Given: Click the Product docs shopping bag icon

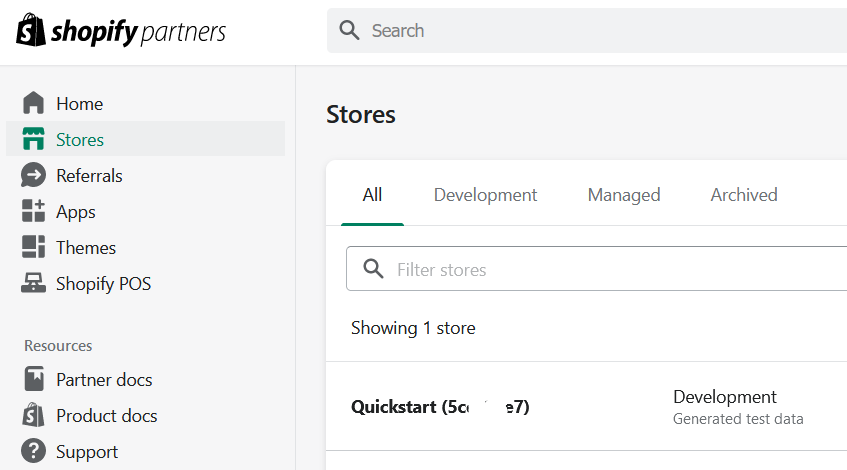Looking at the screenshot, I should (34, 416).
